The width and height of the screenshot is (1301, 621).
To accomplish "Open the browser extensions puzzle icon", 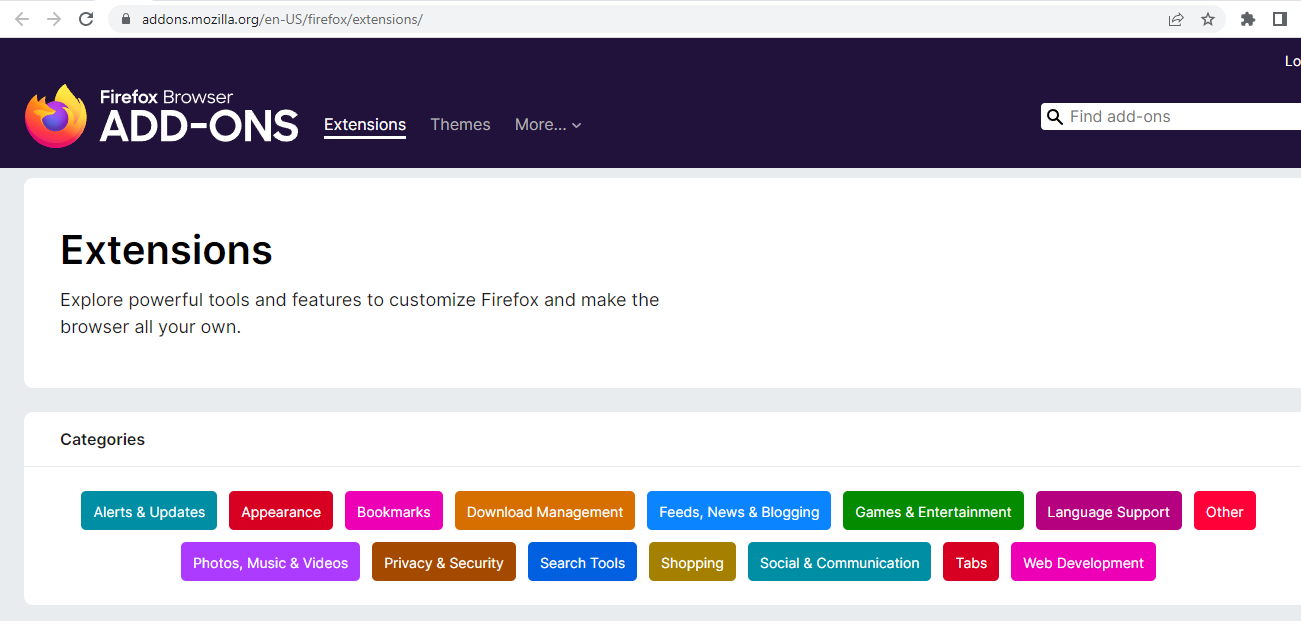I will coord(1247,19).
